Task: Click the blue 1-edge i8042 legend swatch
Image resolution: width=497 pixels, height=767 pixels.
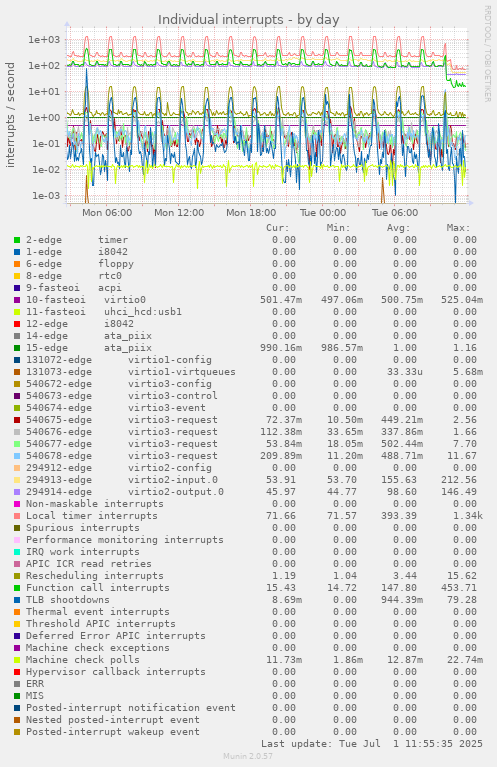Action: point(17,252)
